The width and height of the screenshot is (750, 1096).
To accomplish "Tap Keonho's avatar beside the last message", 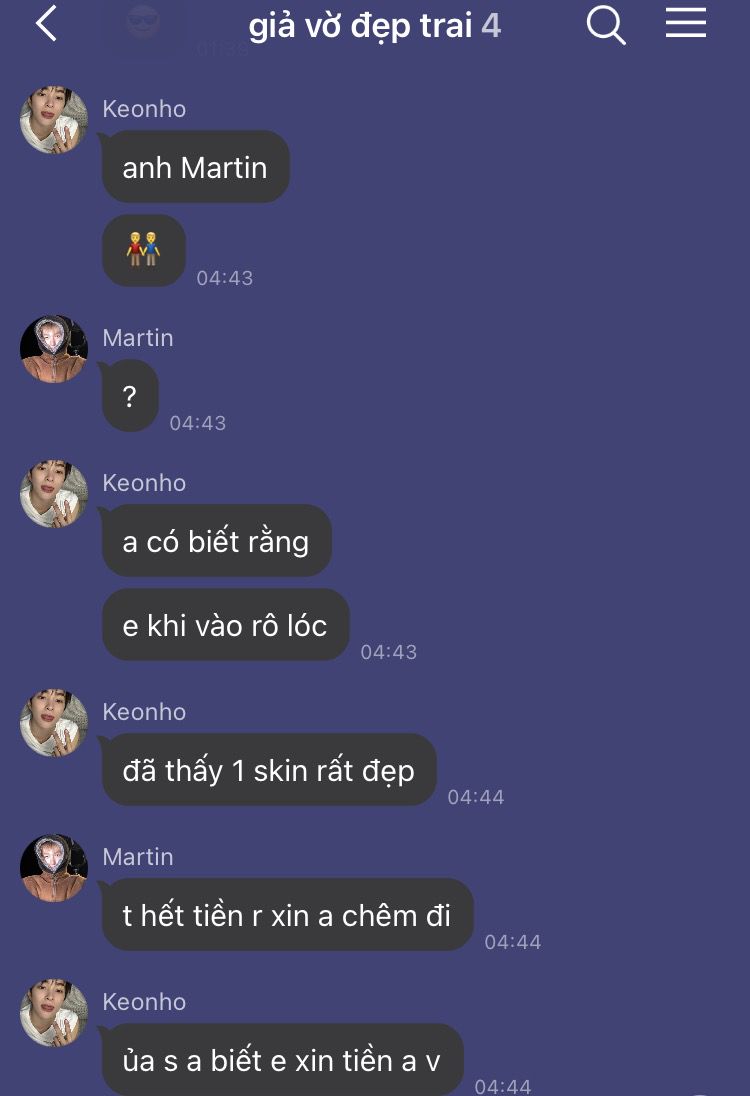I will tap(54, 1013).
